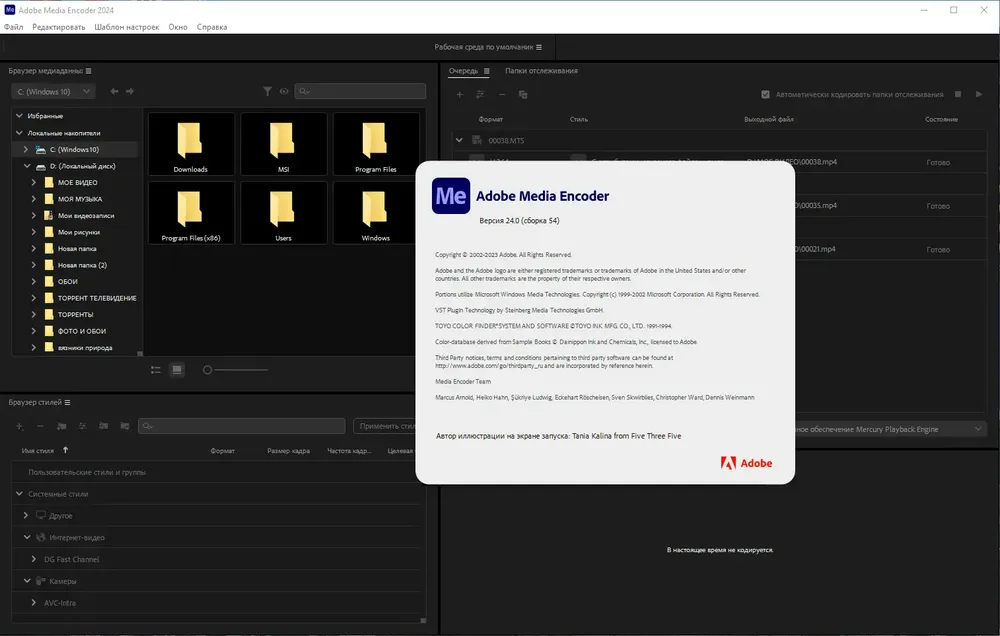Add source with queue plus icon
Screen dimensions: 1000x636
[x=459, y=94]
